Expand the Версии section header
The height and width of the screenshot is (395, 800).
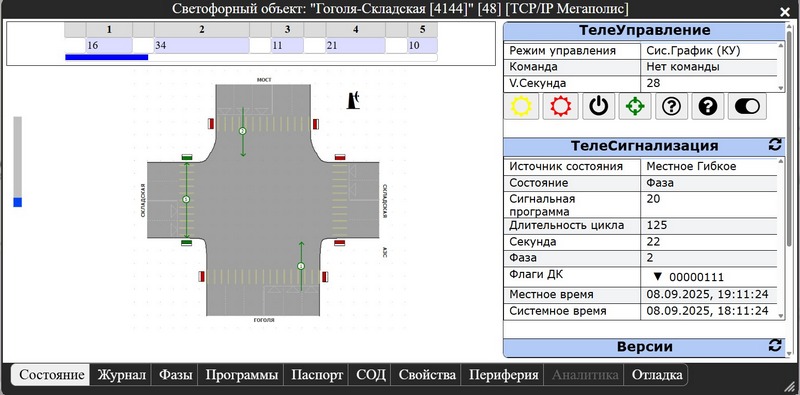tap(644, 347)
